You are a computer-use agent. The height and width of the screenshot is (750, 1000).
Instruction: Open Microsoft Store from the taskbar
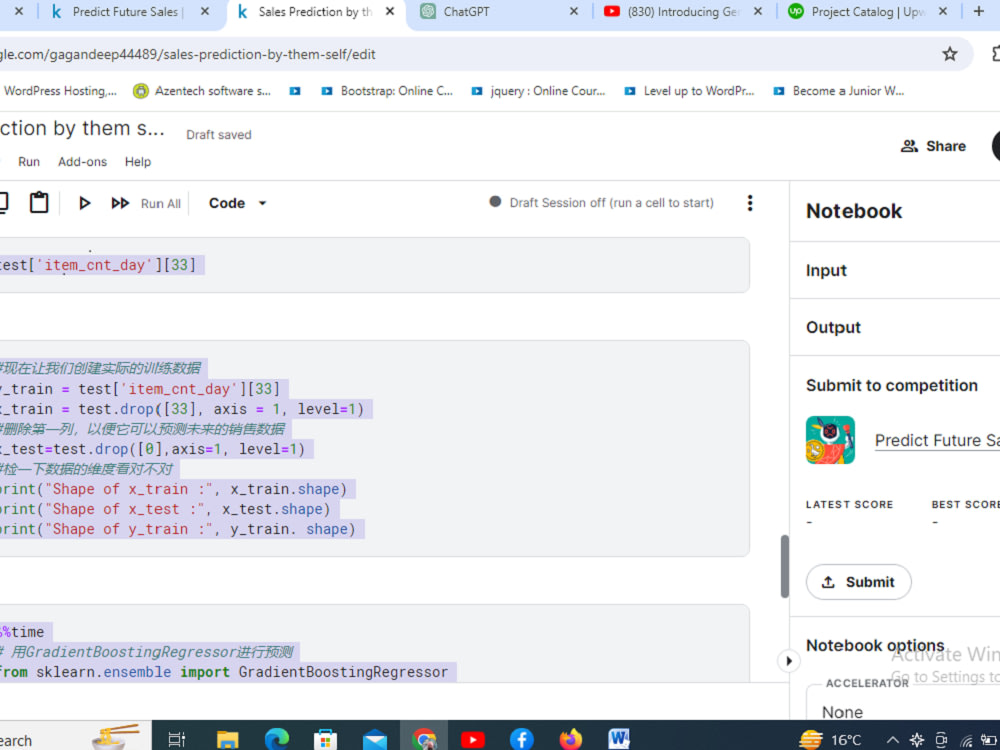(325, 739)
